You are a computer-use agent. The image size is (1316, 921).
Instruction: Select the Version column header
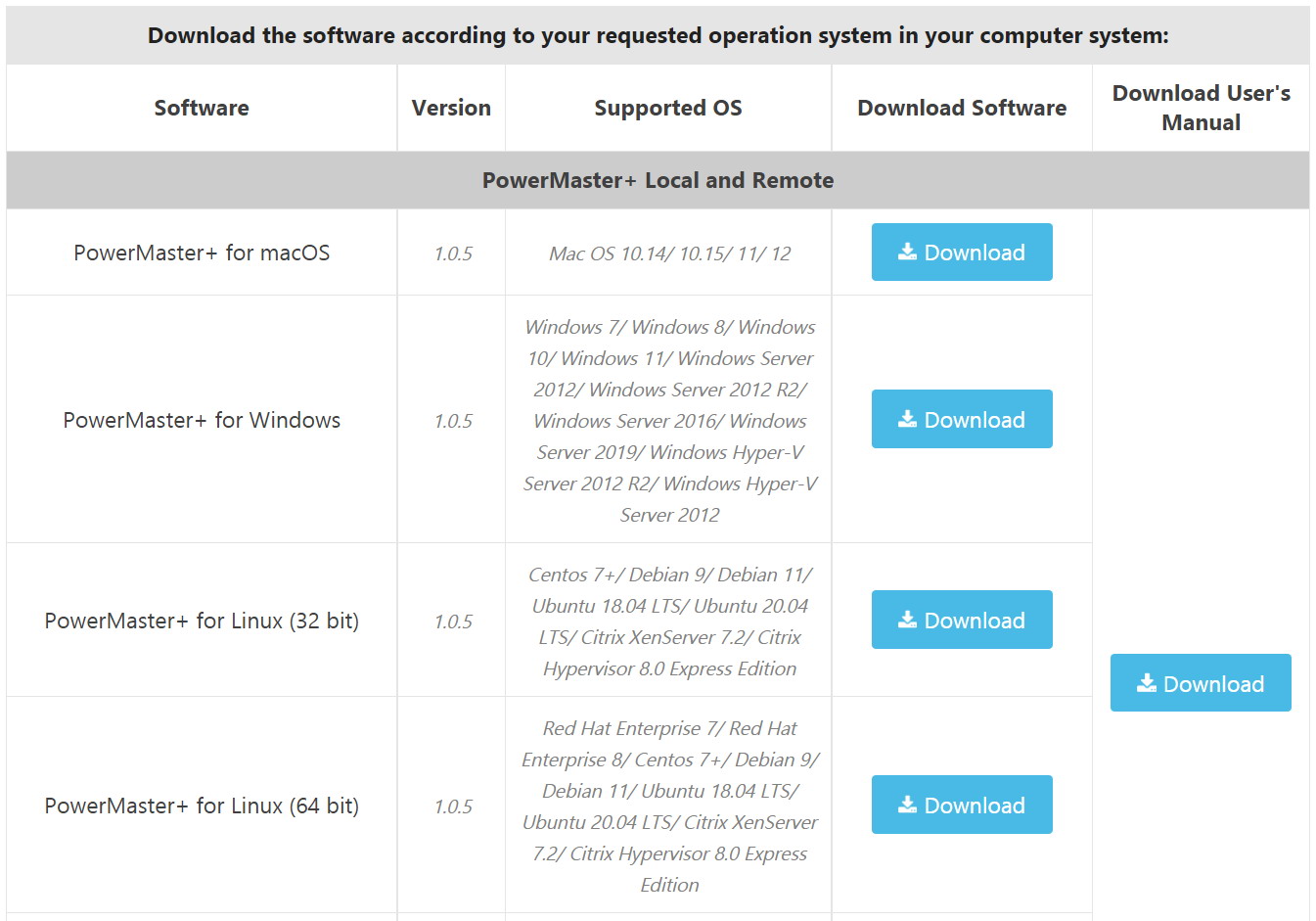[451, 108]
